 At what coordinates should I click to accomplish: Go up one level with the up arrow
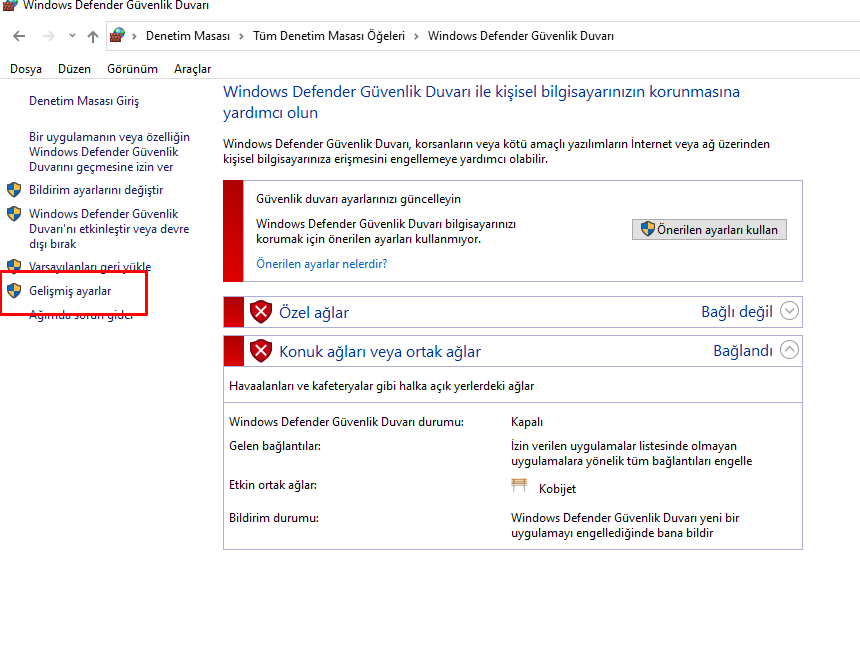93,36
